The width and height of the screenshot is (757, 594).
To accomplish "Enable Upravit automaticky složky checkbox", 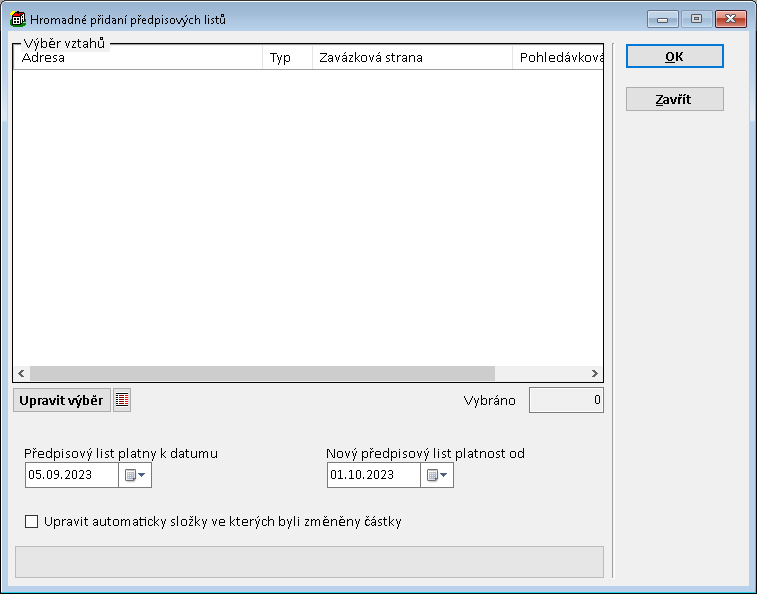I will 31,521.
